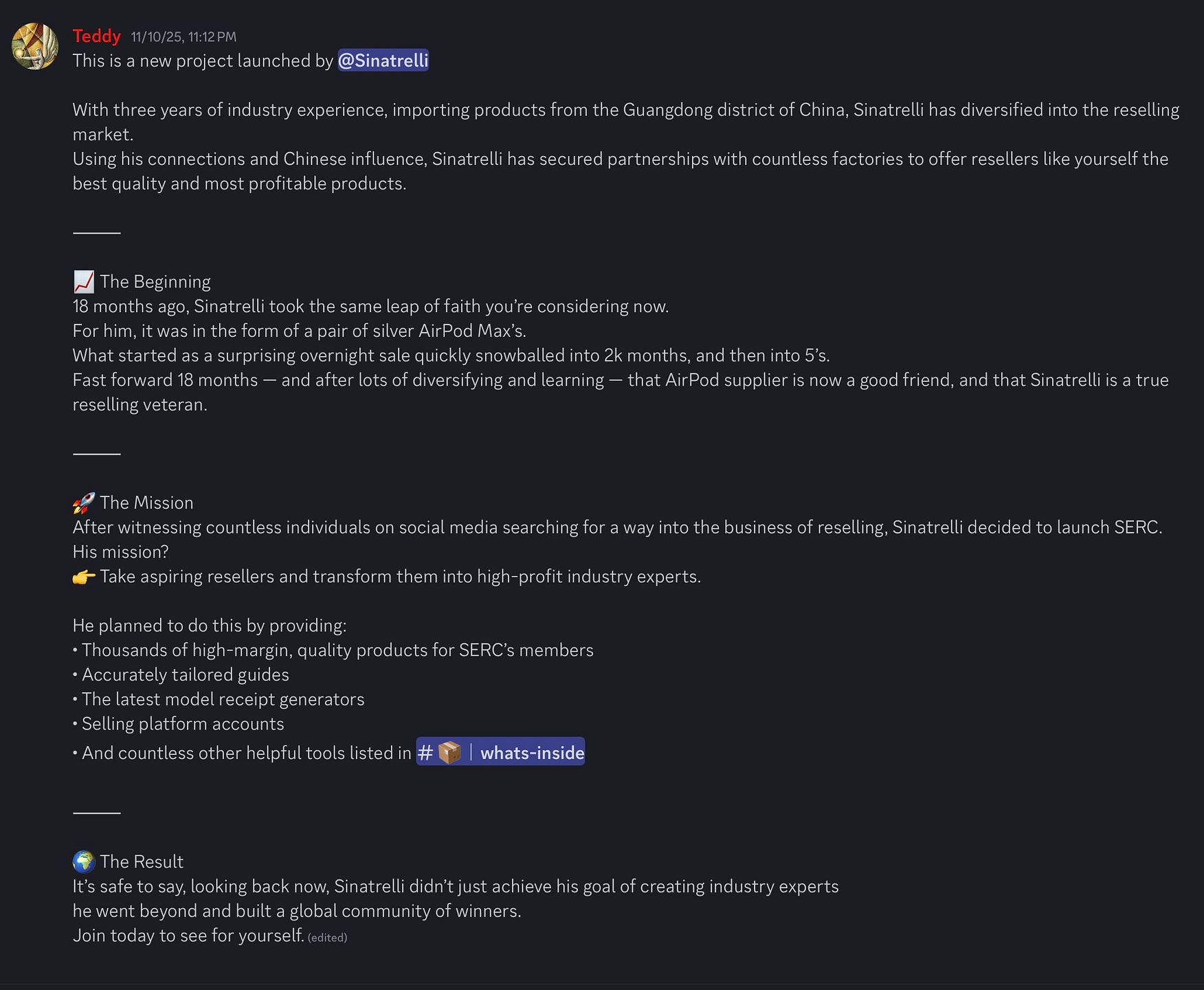Click the pointing hand emoji
This screenshot has width=1204, height=990.
click(x=84, y=576)
